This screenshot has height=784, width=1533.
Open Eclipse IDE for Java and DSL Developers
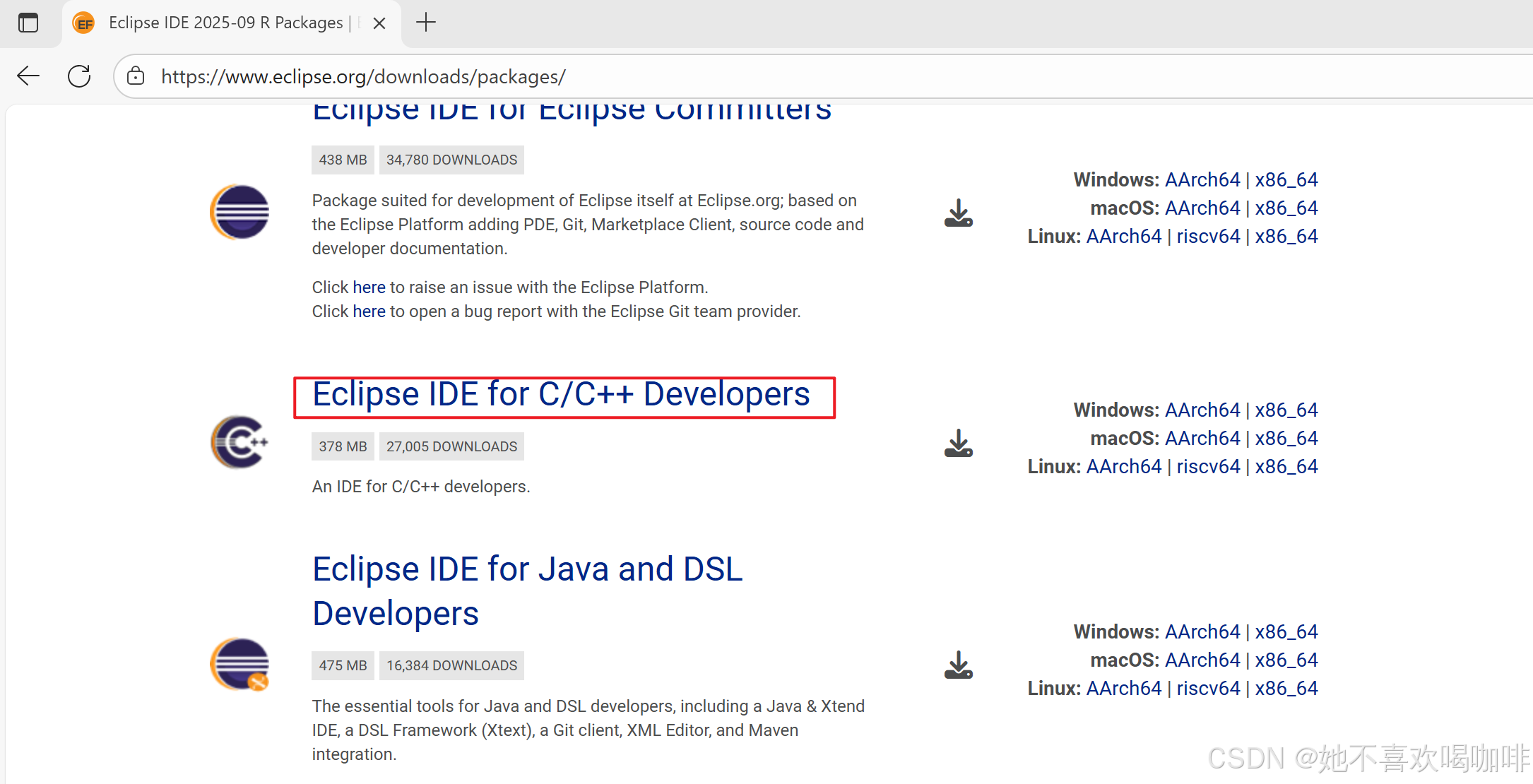[527, 569]
